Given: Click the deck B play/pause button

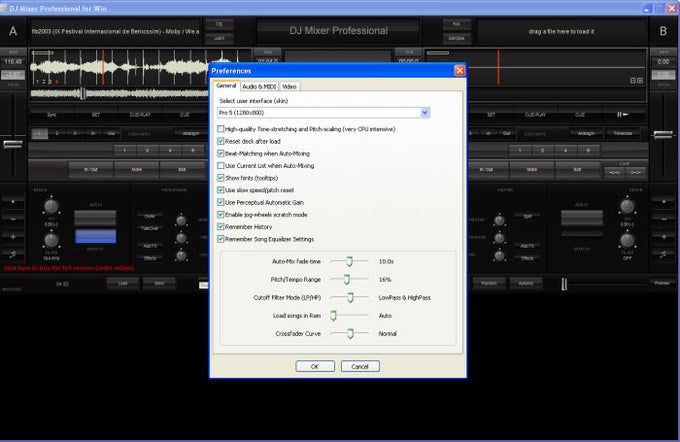Looking at the screenshot, I should pyautogui.click(x=622, y=115).
